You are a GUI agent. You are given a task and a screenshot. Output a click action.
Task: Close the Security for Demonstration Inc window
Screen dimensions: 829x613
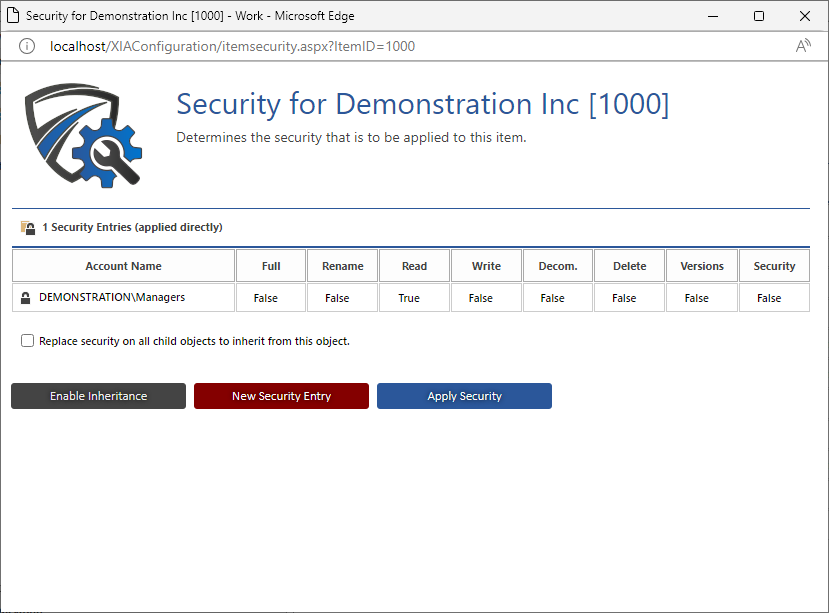pos(805,16)
